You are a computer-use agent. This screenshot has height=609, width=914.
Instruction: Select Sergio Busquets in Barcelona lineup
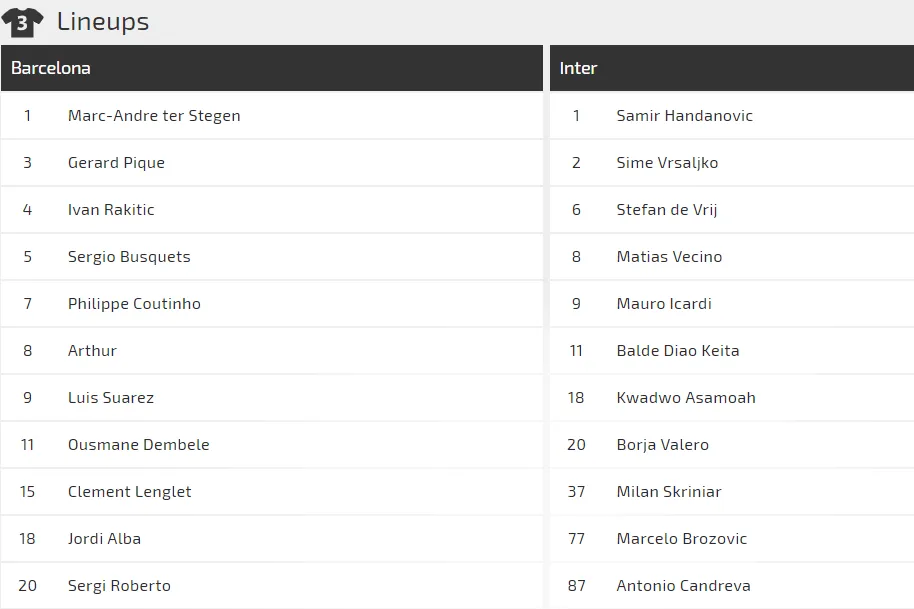(129, 256)
